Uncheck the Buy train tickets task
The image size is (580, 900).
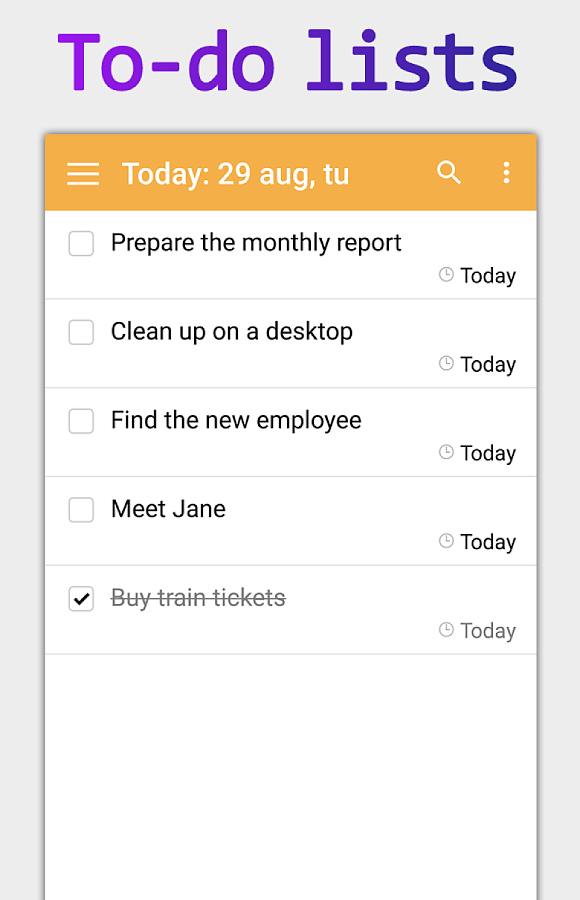coord(81,599)
